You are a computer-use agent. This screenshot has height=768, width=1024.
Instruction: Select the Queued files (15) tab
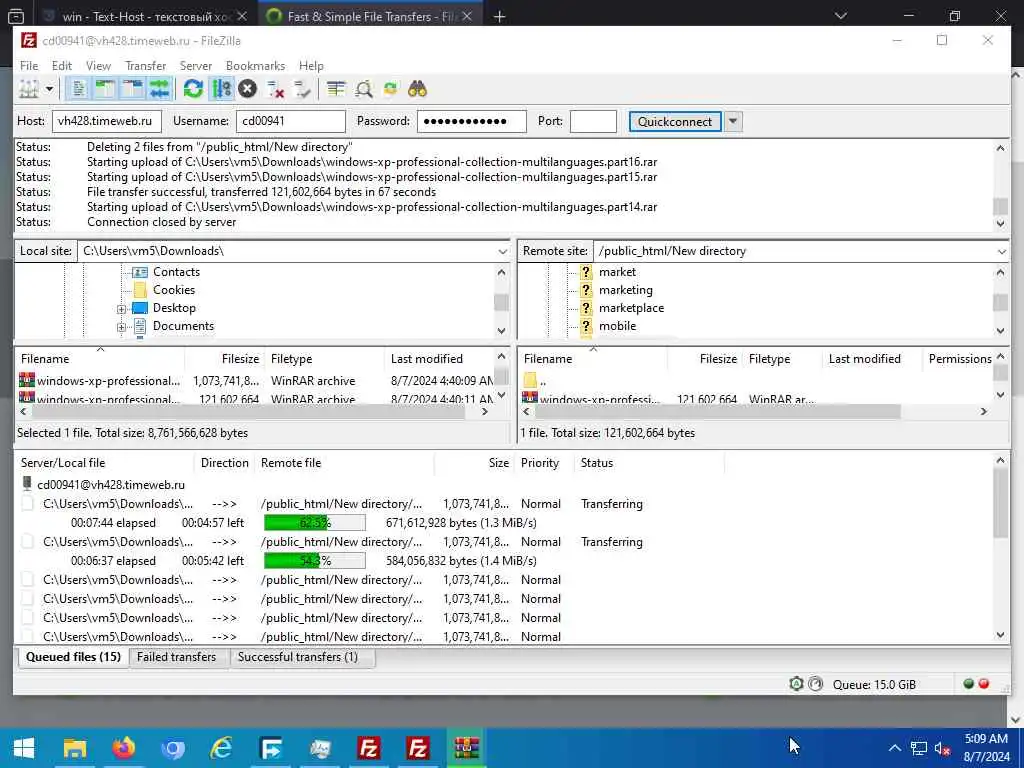(73, 657)
